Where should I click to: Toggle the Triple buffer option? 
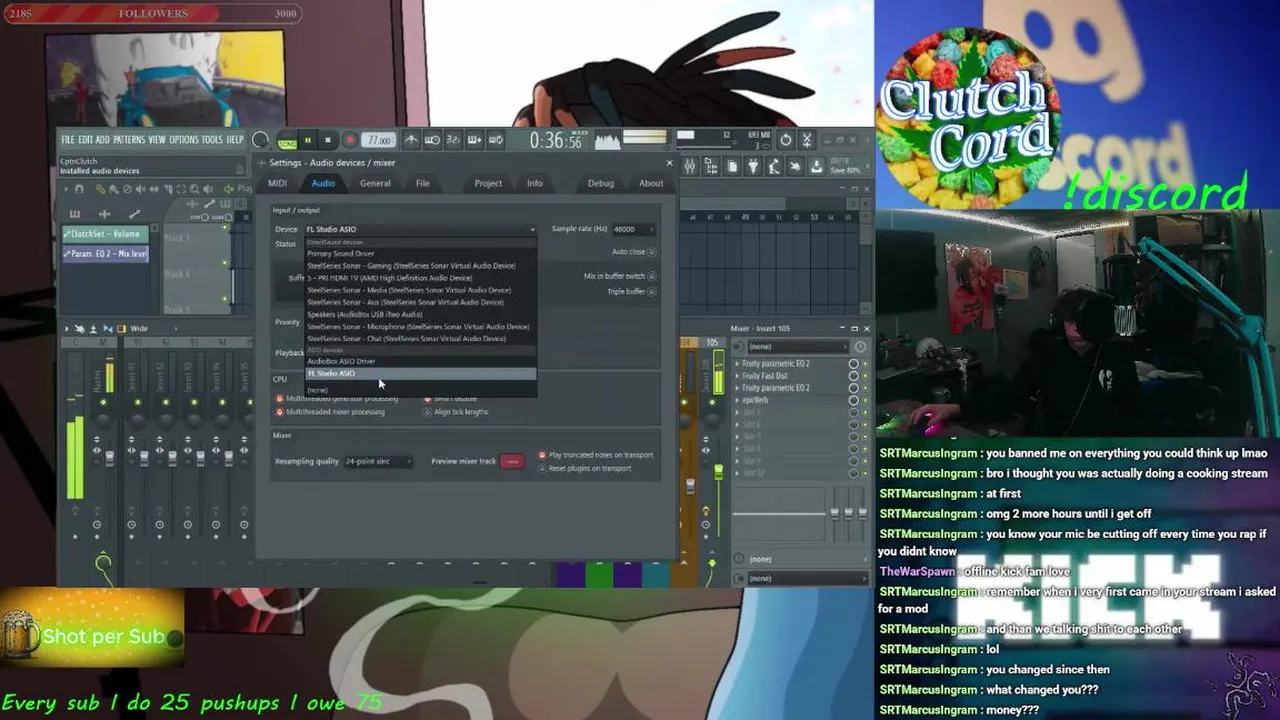click(651, 291)
